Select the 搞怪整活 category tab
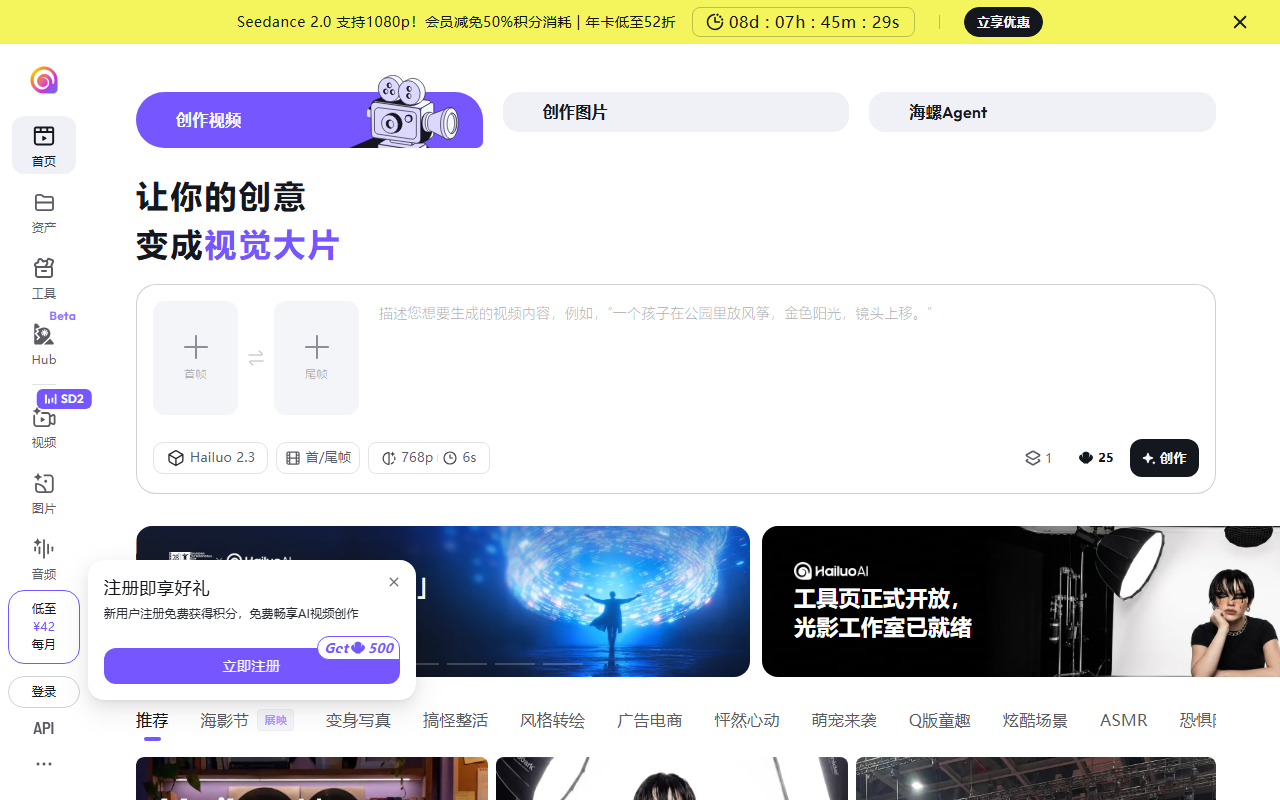This screenshot has height=800, width=1280. tap(455, 720)
